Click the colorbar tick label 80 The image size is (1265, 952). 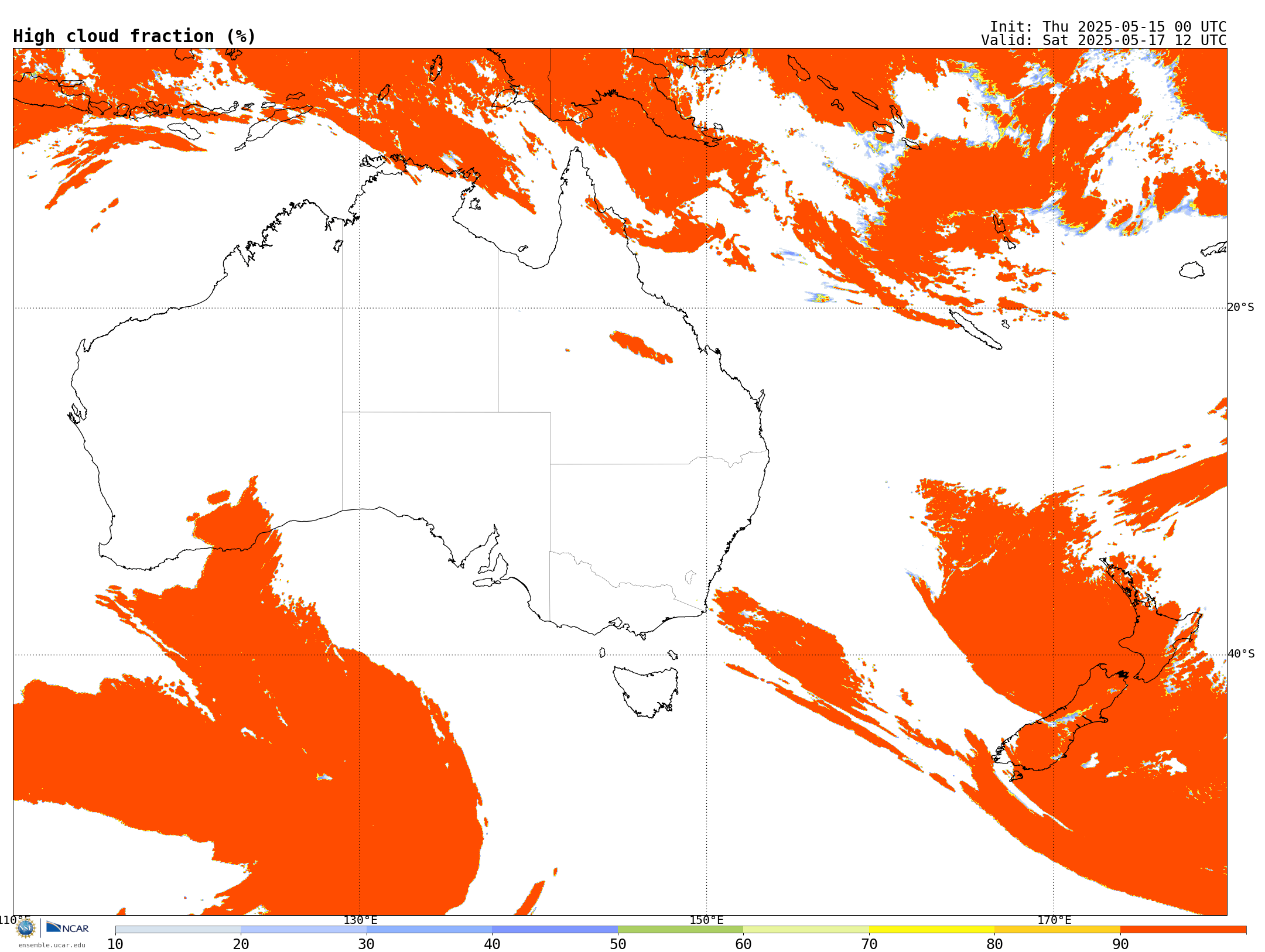pos(994,944)
